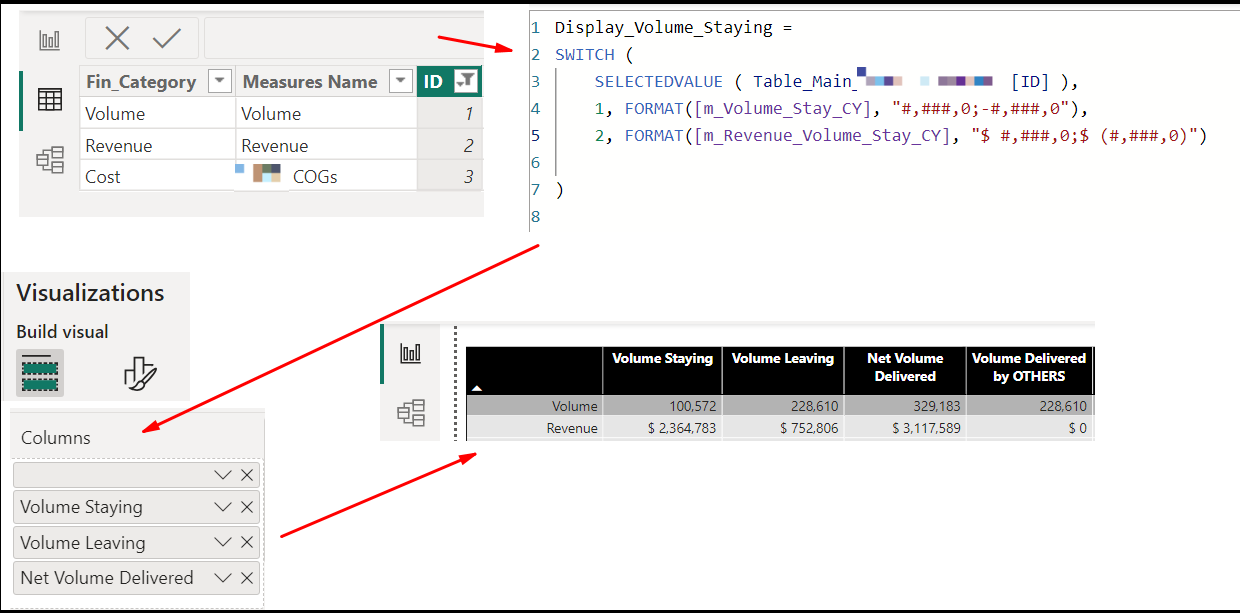Expand the Net Volume Delivered field chevron menu
This screenshot has width=1240, height=613.
[x=223, y=578]
